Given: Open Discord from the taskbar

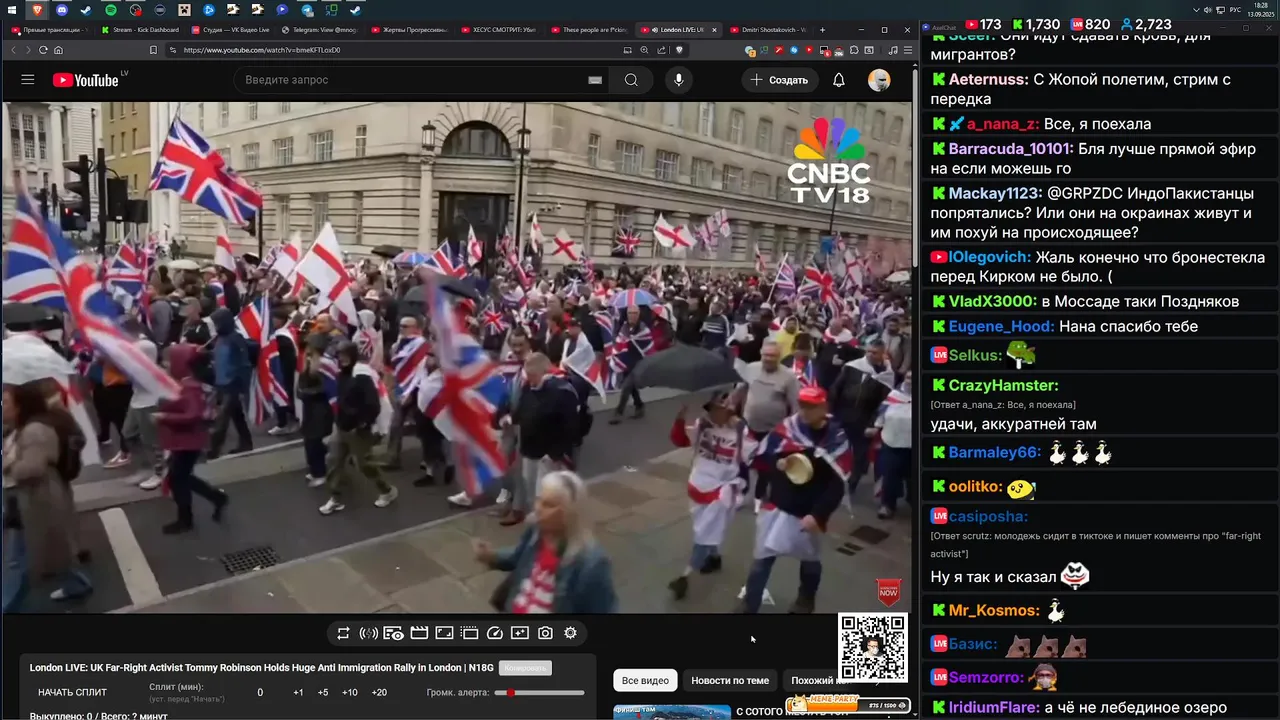Looking at the screenshot, I should pyautogui.click(x=61, y=10).
